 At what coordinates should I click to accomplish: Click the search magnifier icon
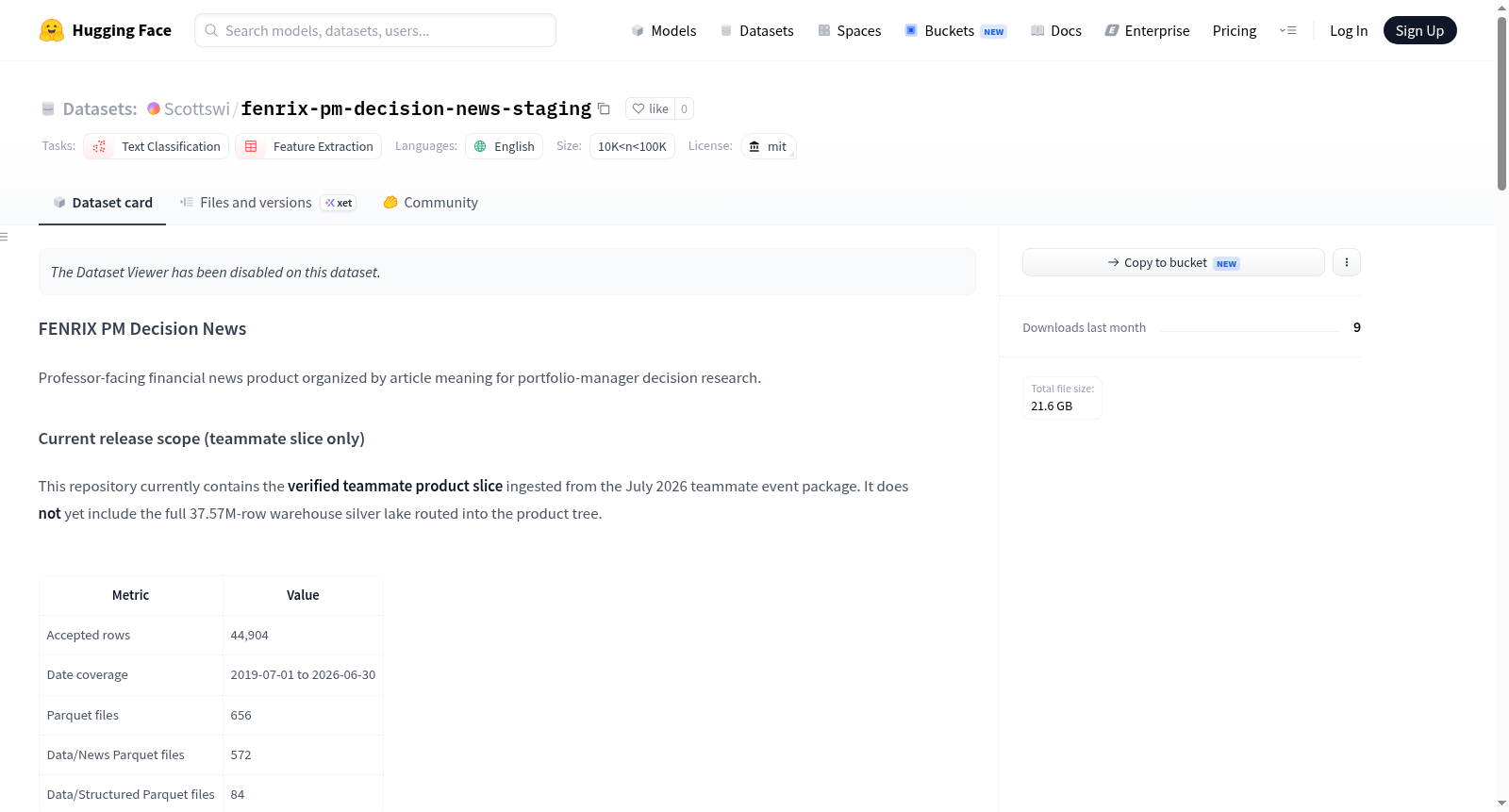(211, 30)
